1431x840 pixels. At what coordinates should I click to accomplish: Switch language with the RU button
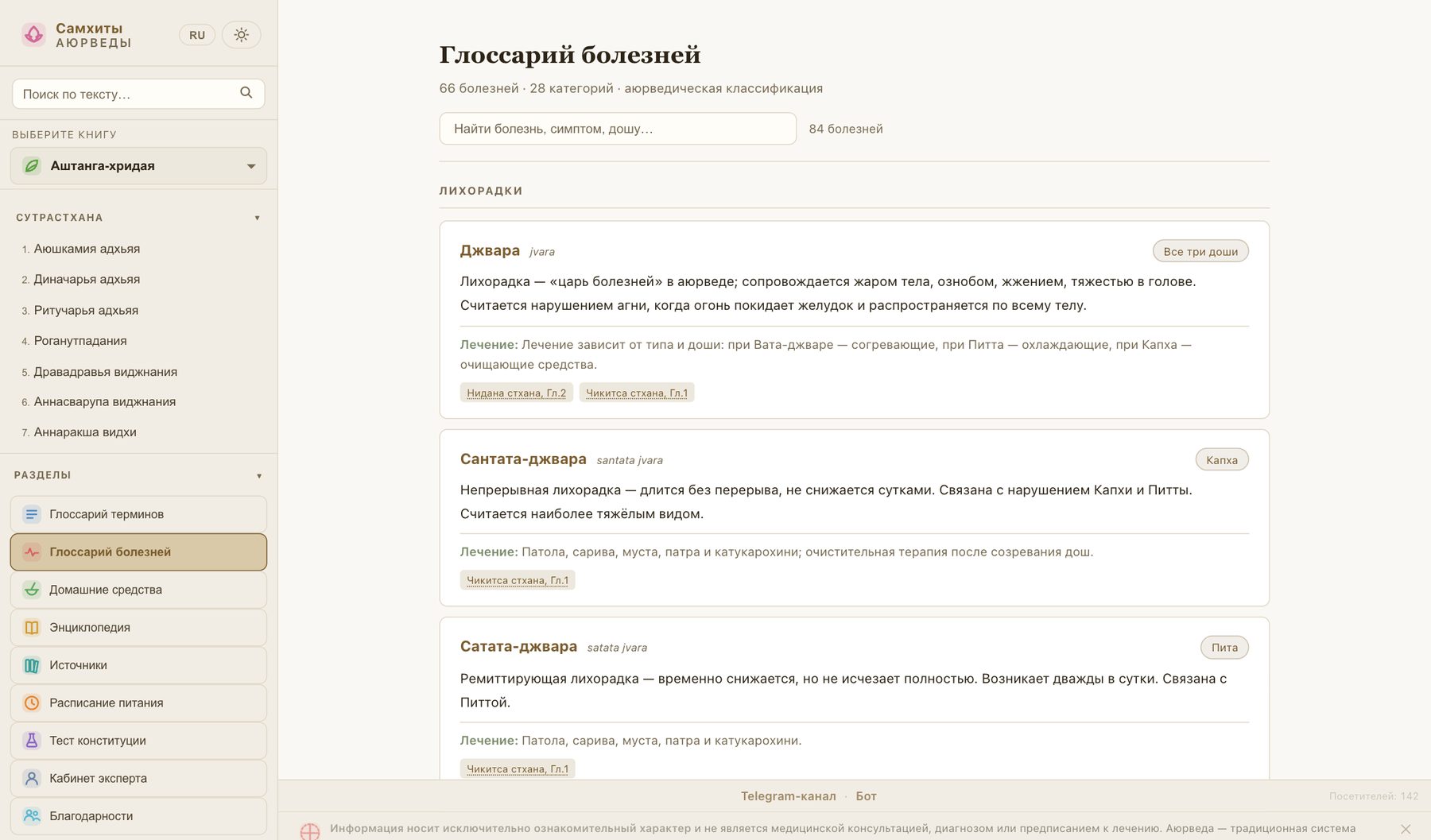(x=197, y=35)
